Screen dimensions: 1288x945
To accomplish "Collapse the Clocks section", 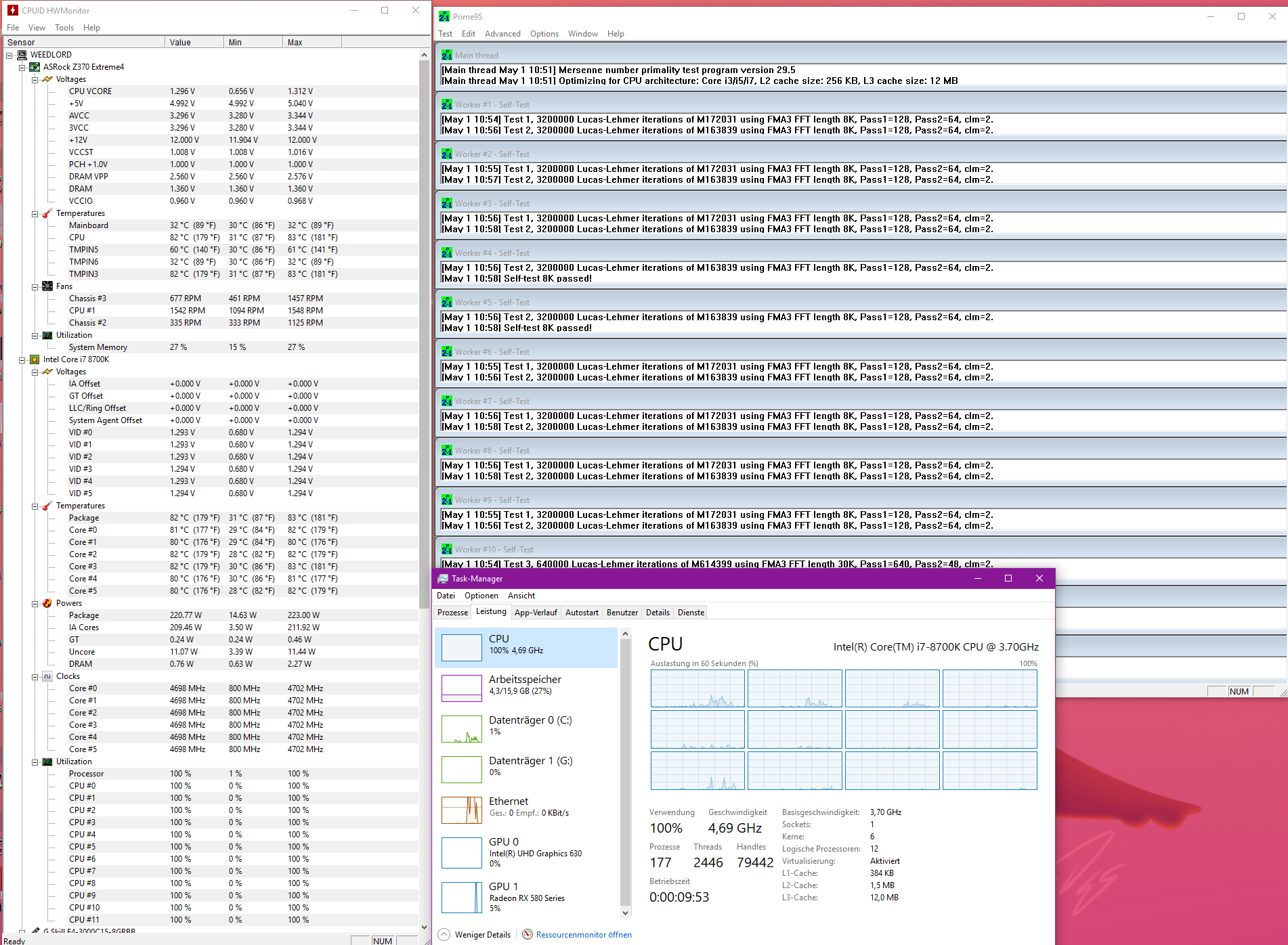I will pos(35,676).
